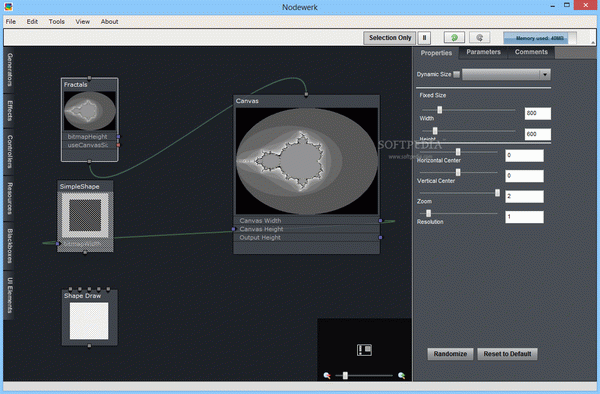Image resolution: width=600 pixels, height=394 pixels.
Task: Click the useCanvasSc row in Fractals node
Action: 90,145
